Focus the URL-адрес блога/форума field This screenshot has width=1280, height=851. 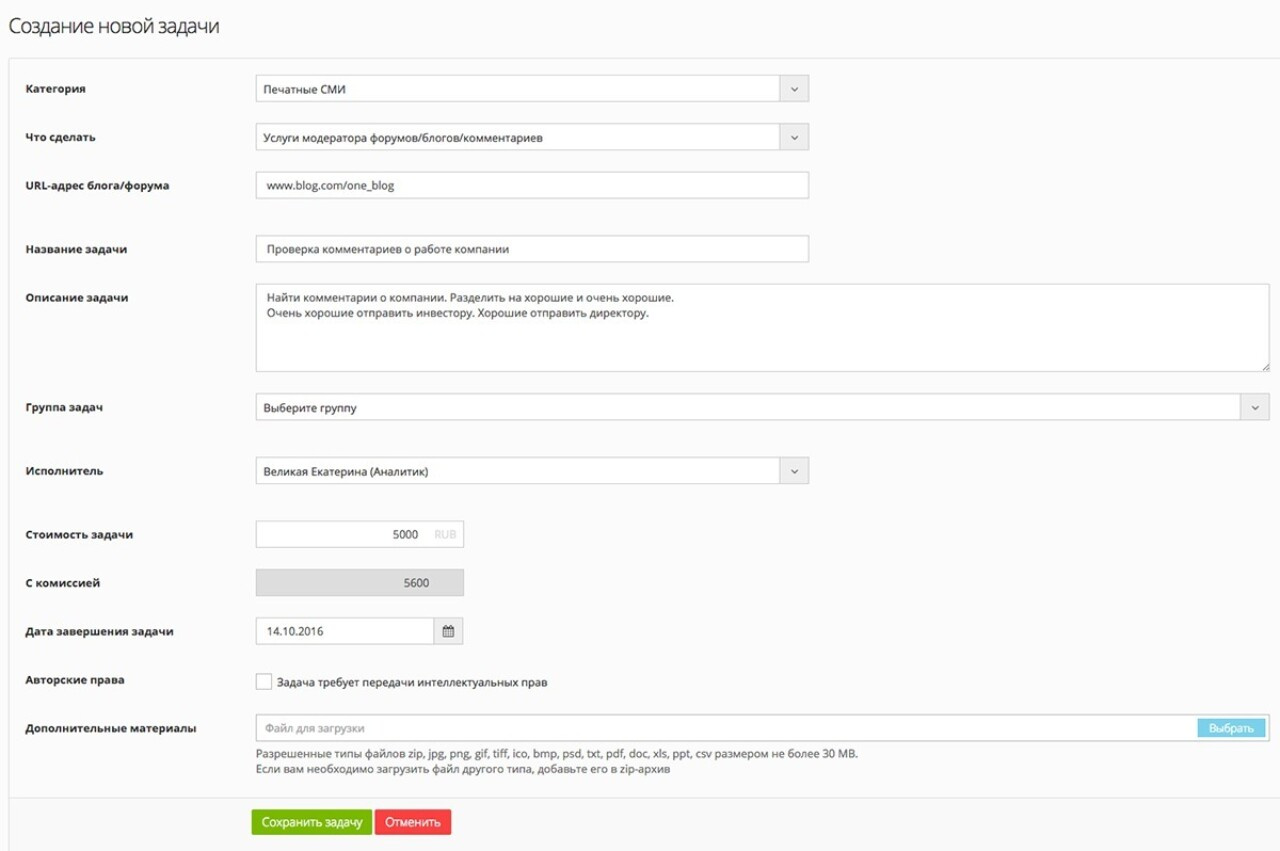(x=531, y=185)
